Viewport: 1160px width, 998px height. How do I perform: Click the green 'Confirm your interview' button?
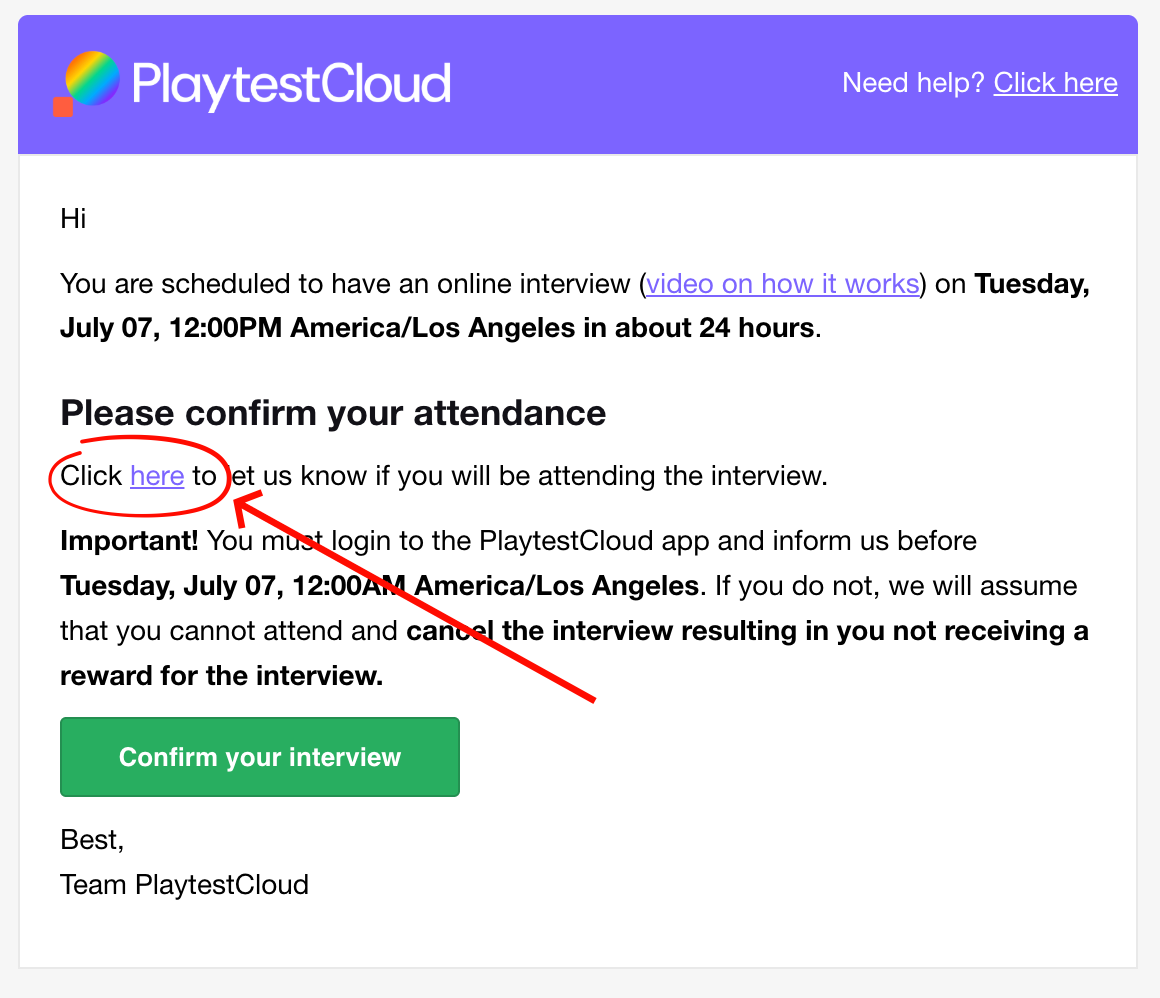coord(260,757)
